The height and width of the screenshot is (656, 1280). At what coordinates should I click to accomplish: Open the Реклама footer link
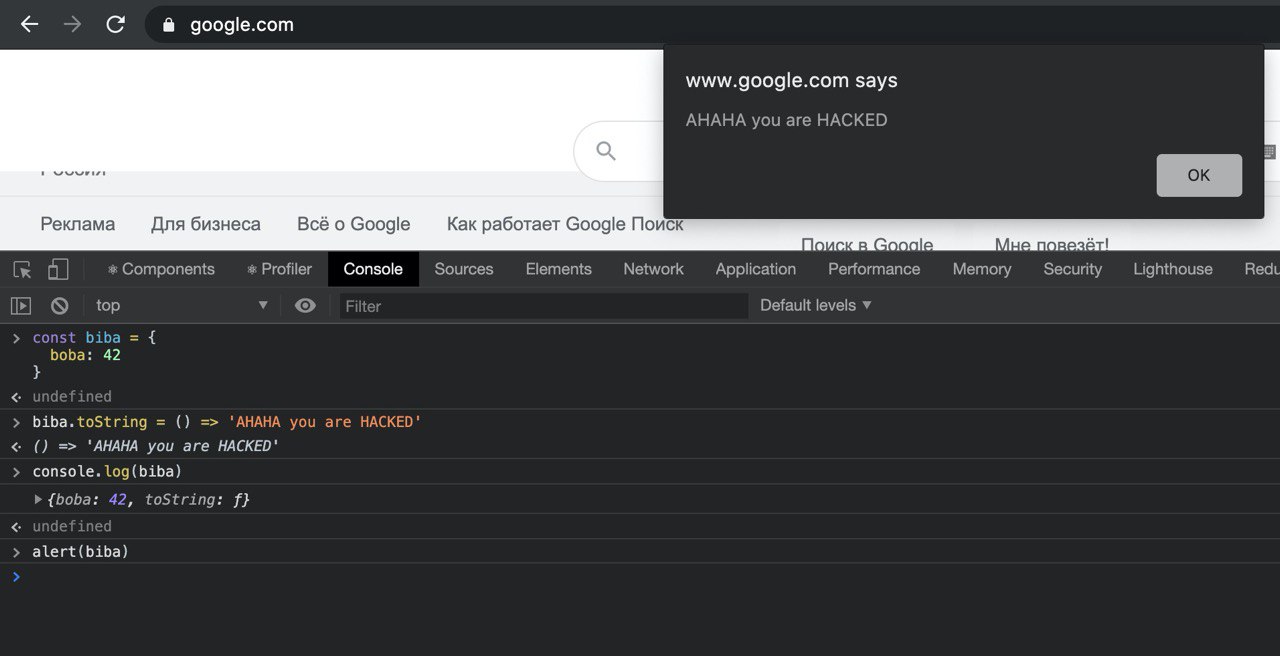[x=78, y=224]
